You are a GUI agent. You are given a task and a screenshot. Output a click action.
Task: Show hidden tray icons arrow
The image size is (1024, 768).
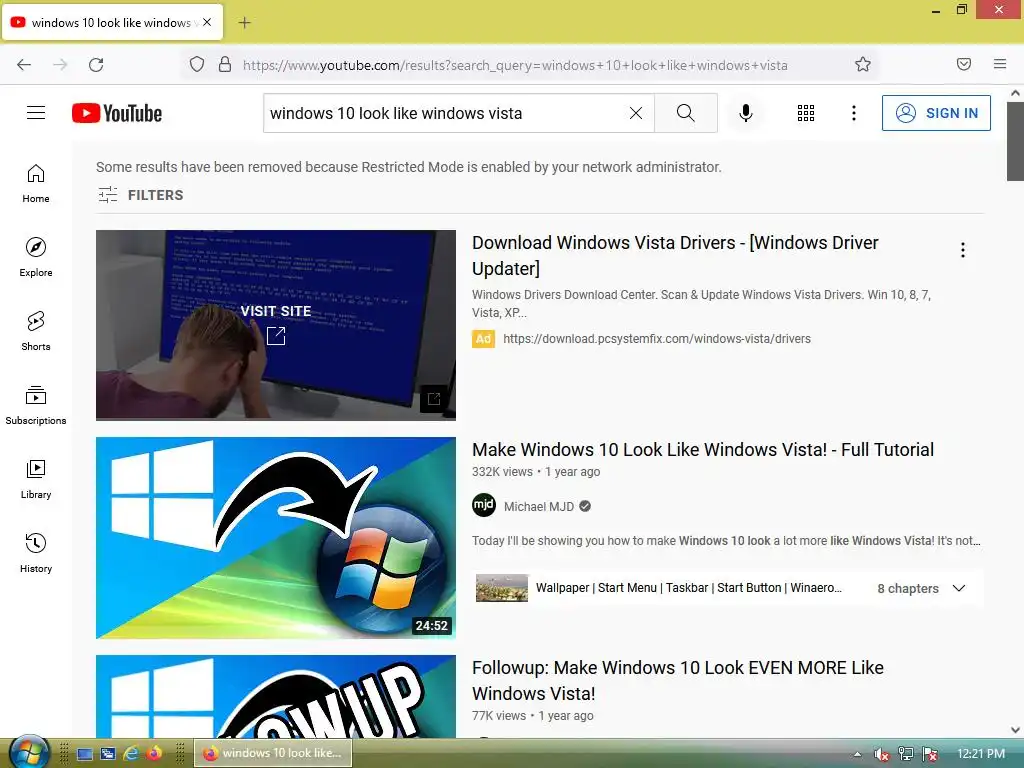[x=857, y=754]
